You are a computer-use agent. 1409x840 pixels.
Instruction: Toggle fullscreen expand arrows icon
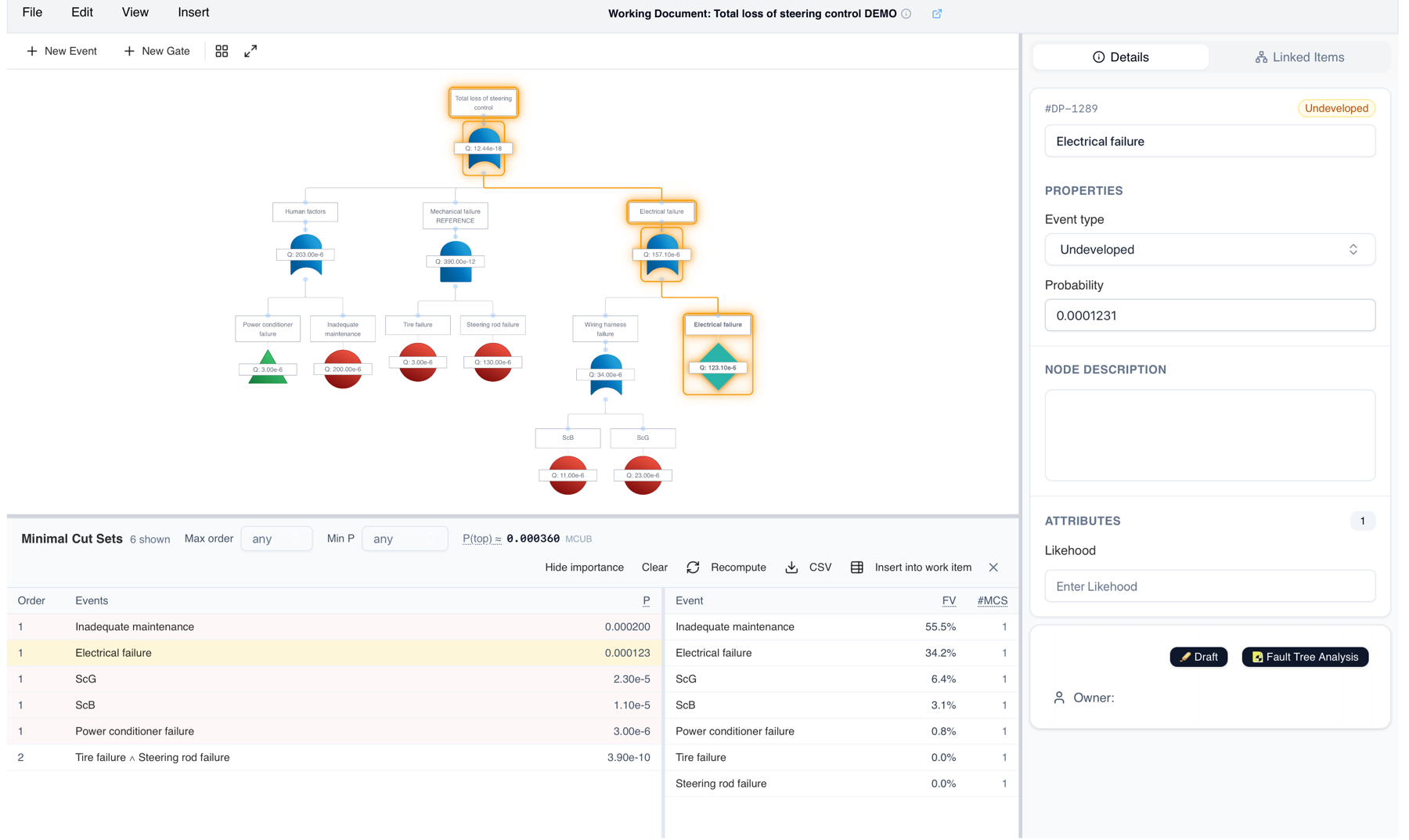tap(250, 51)
